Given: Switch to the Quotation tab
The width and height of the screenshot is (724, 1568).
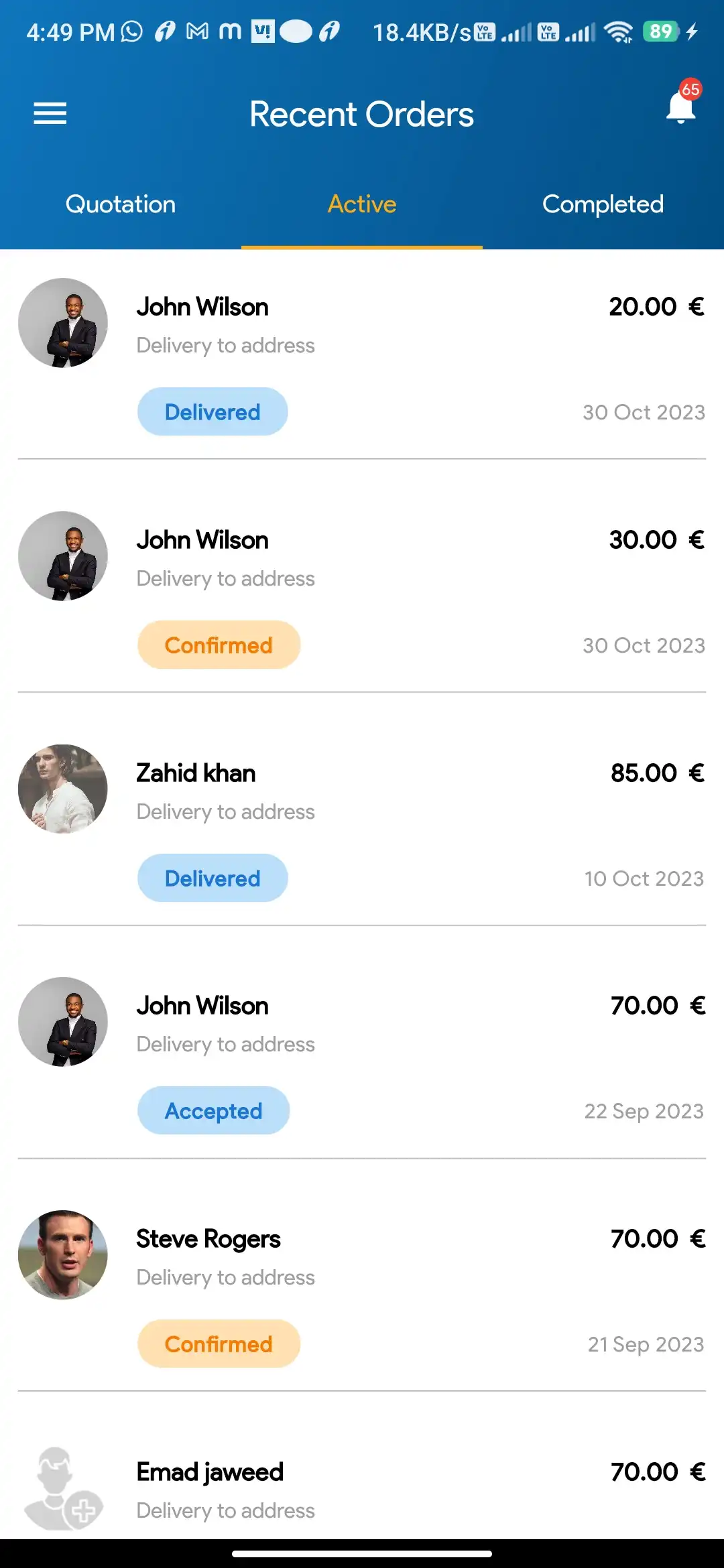Looking at the screenshot, I should [121, 204].
